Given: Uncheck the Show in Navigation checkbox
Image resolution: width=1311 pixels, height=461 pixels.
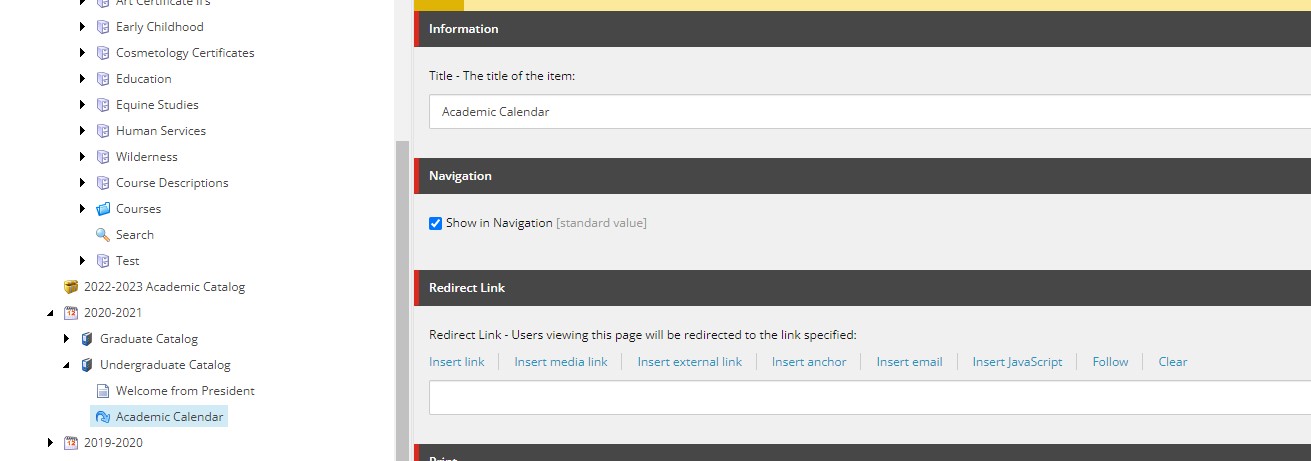Looking at the screenshot, I should (x=435, y=223).
